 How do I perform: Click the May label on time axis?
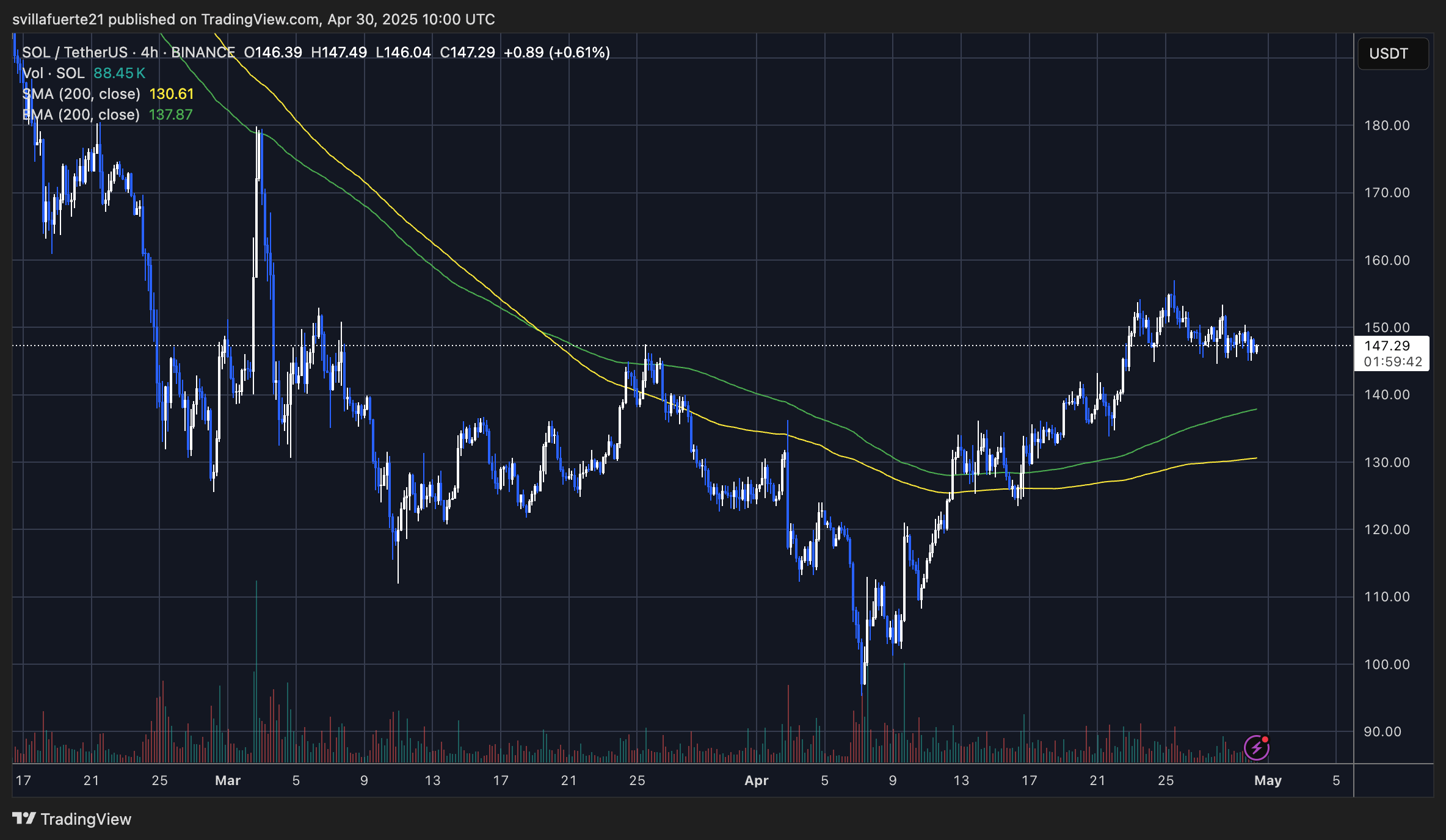tap(1268, 780)
